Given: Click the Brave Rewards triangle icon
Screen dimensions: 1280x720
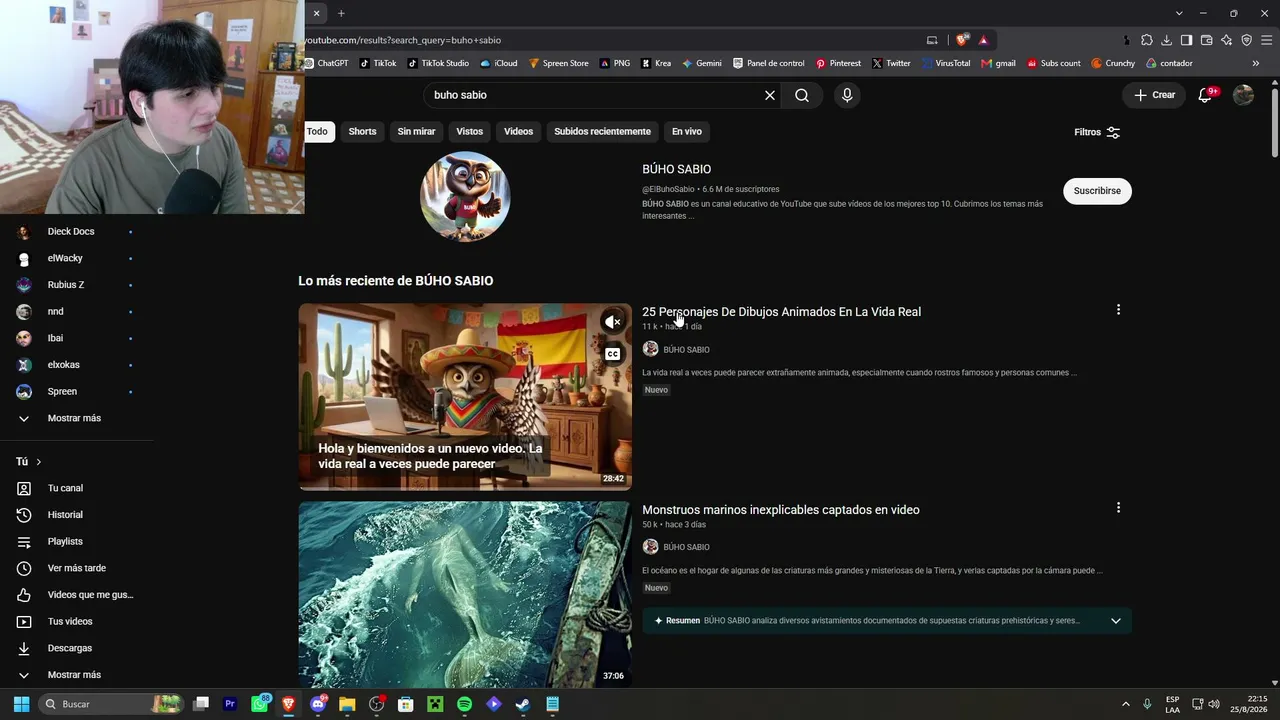Looking at the screenshot, I should click(984, 40).
